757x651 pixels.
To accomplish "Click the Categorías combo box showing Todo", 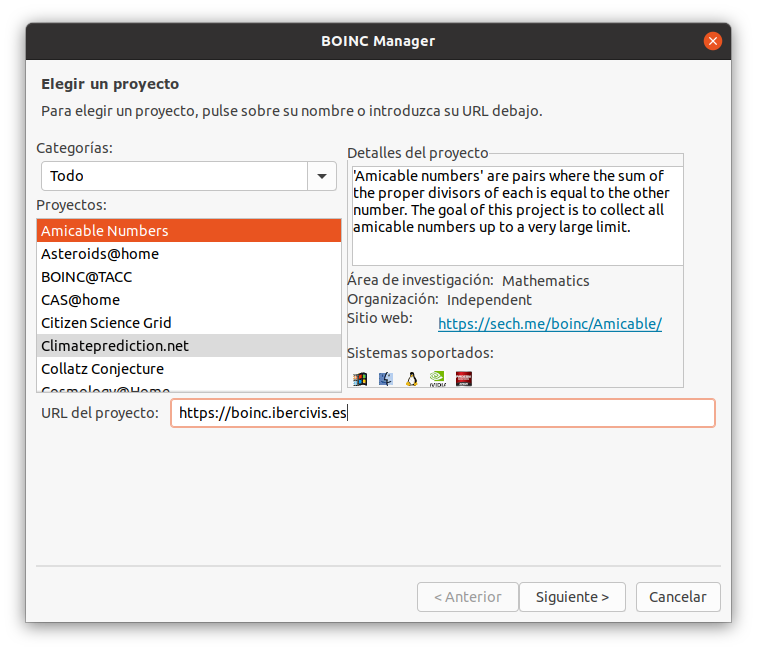I will 189,176.
